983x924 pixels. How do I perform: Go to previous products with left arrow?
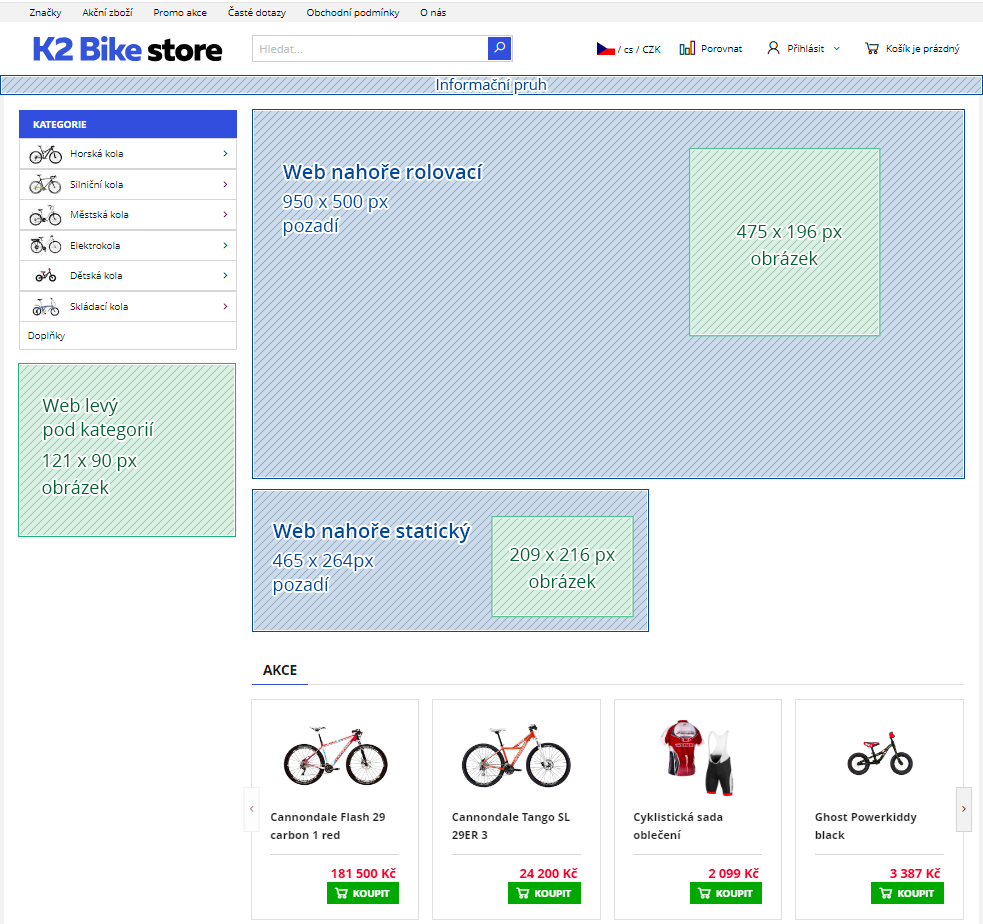pos(251,809)
